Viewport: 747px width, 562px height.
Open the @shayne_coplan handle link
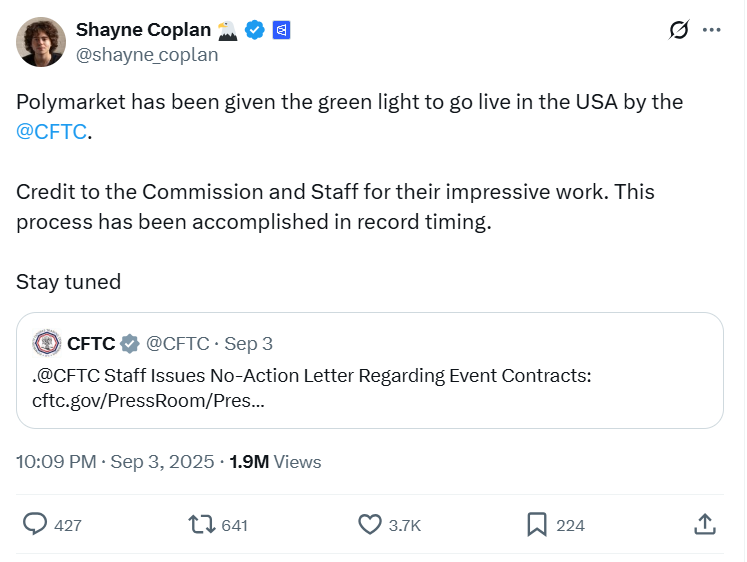click(x=147, y=54)
